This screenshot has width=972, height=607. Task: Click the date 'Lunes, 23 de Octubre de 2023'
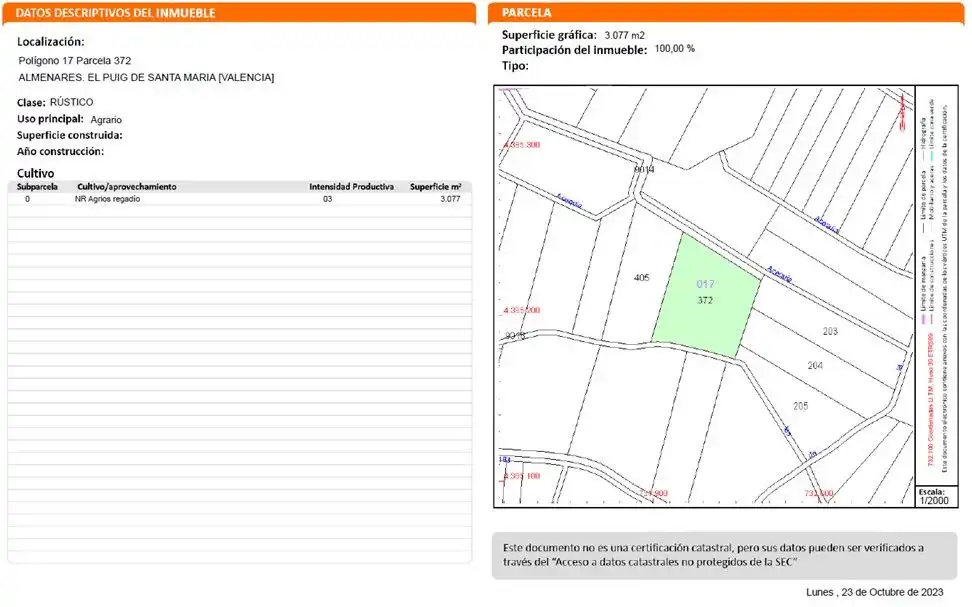[x=875, y=592]
